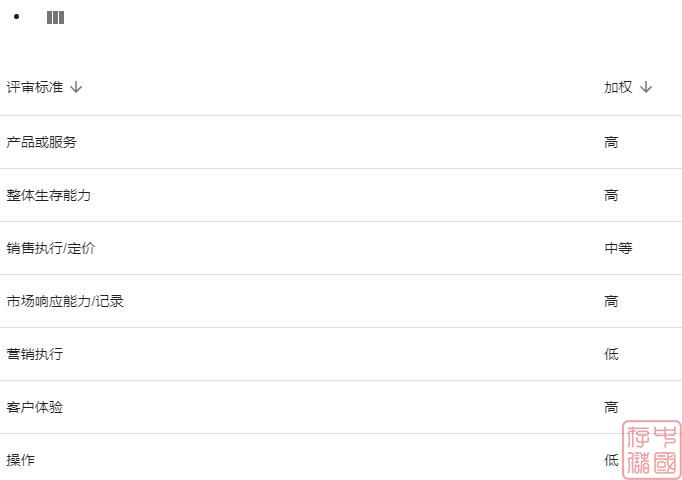The width and height of the screenshot is (682, 480).
Task: Click the 高 weighting for 整体生存能力
Action: 611,195
